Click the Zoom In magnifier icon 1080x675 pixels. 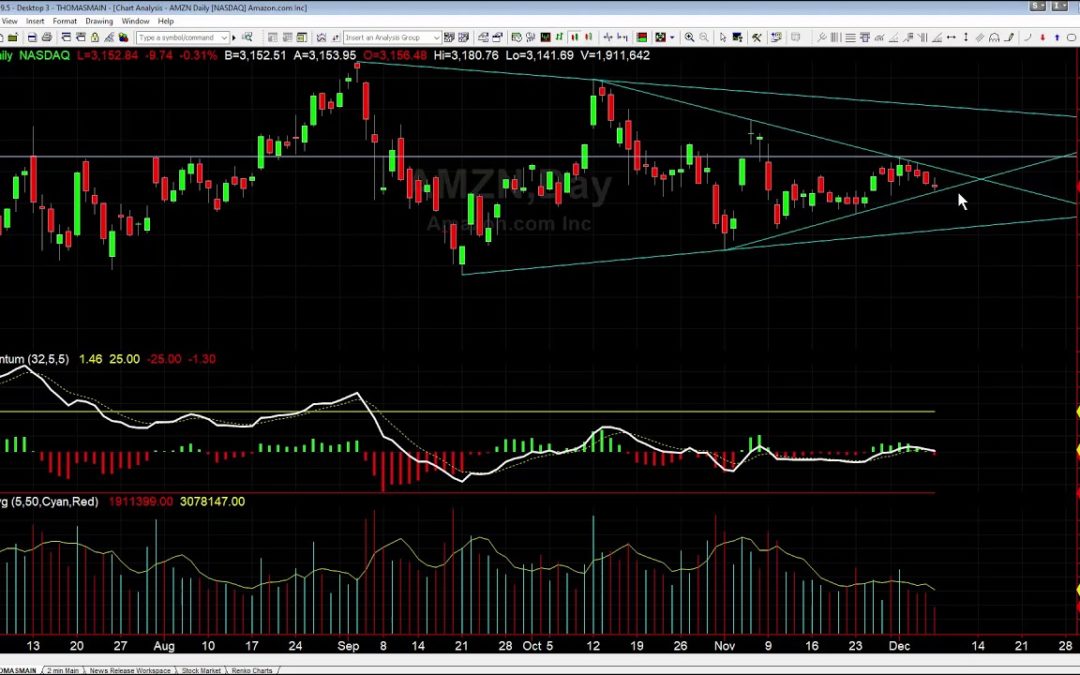pos(689,37)
